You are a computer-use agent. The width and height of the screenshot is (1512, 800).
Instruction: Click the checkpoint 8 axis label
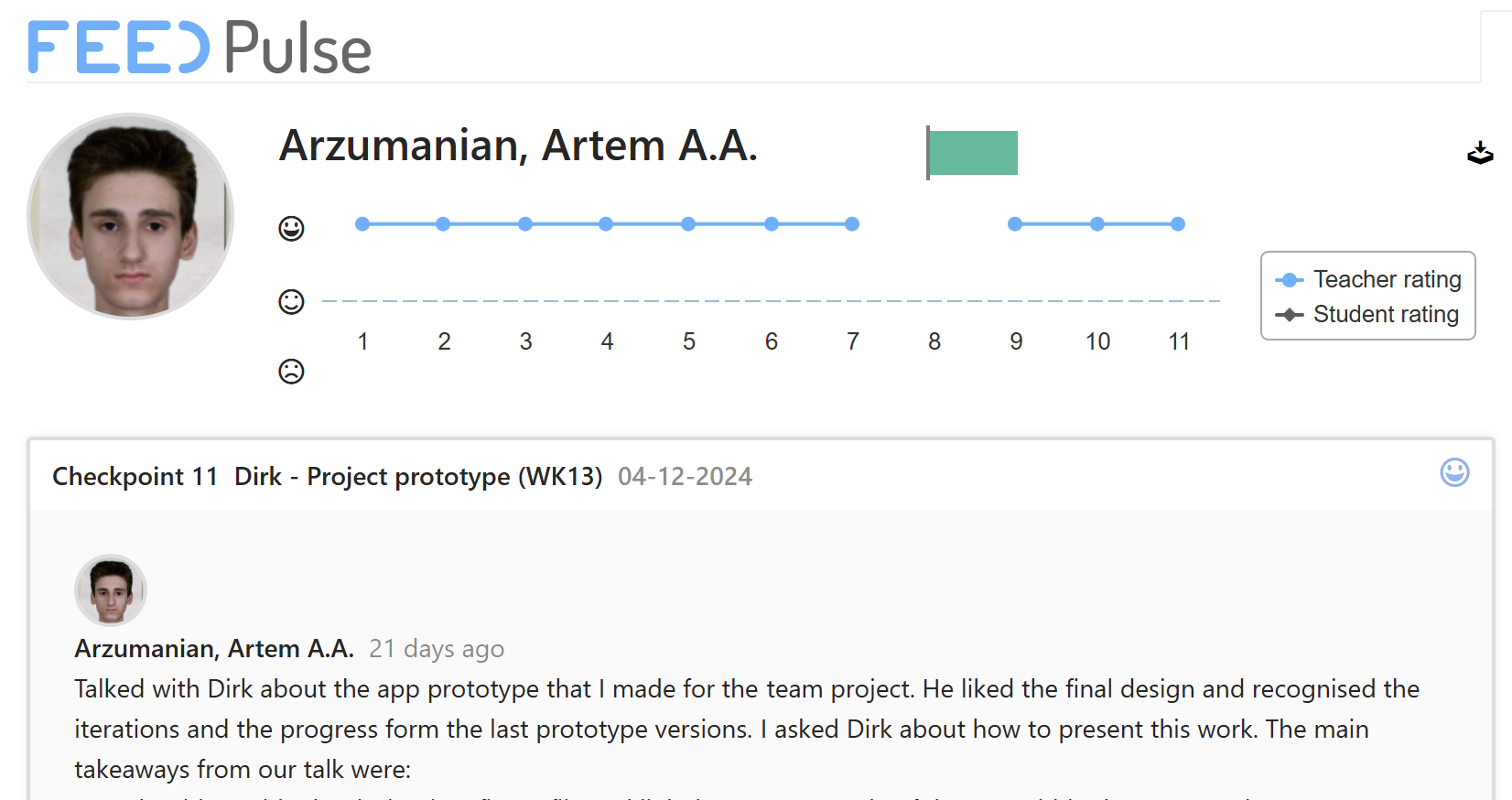click(934, 341)
